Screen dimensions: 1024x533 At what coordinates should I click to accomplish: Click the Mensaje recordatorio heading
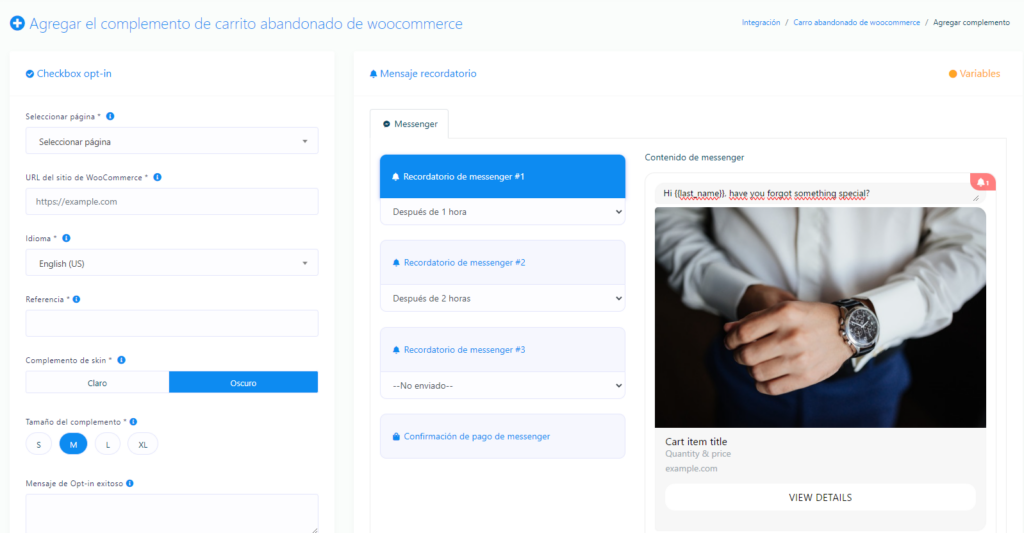tap(428, 74)
